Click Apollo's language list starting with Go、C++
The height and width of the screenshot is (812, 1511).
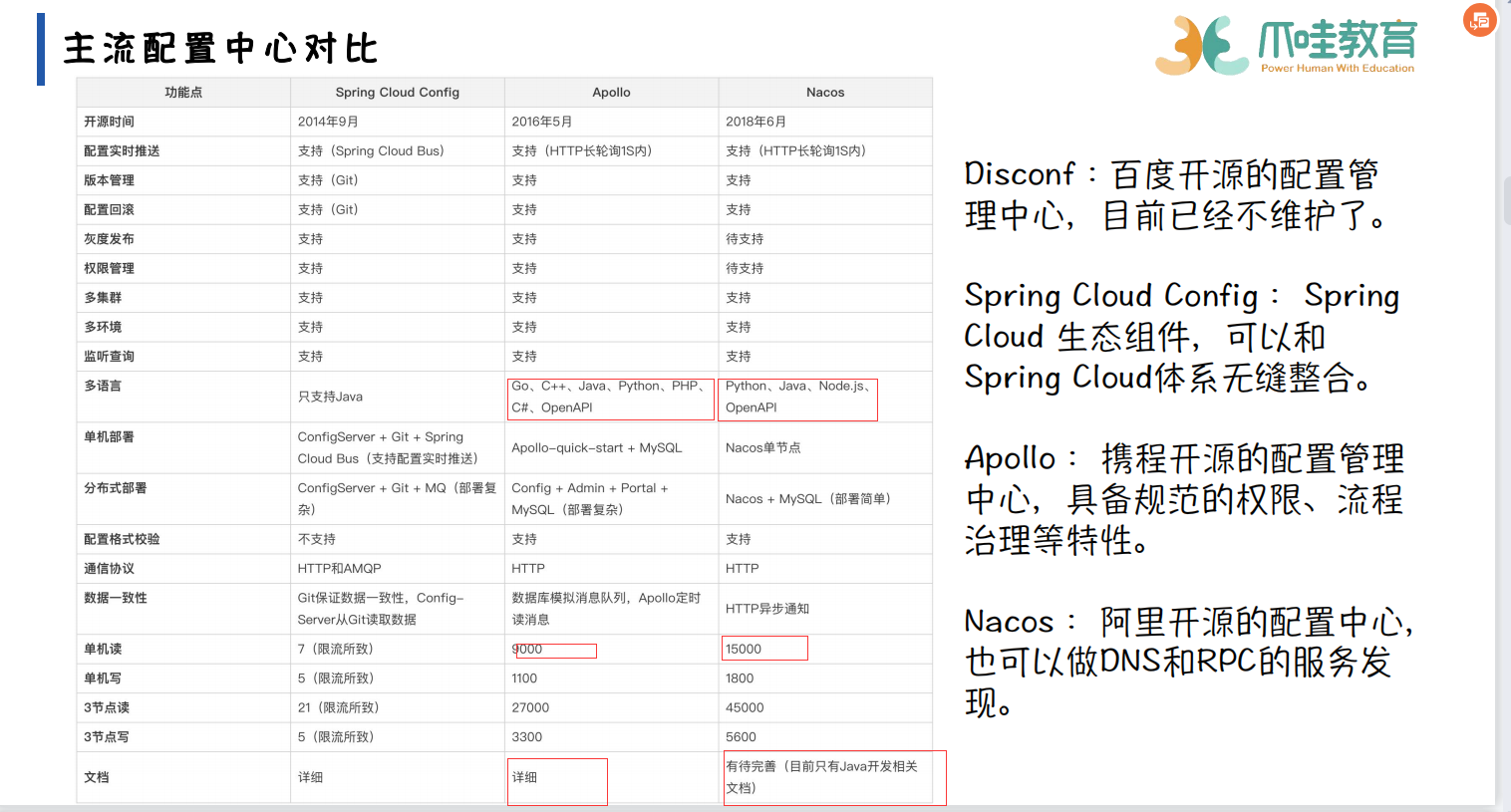[x=610, y=397]
